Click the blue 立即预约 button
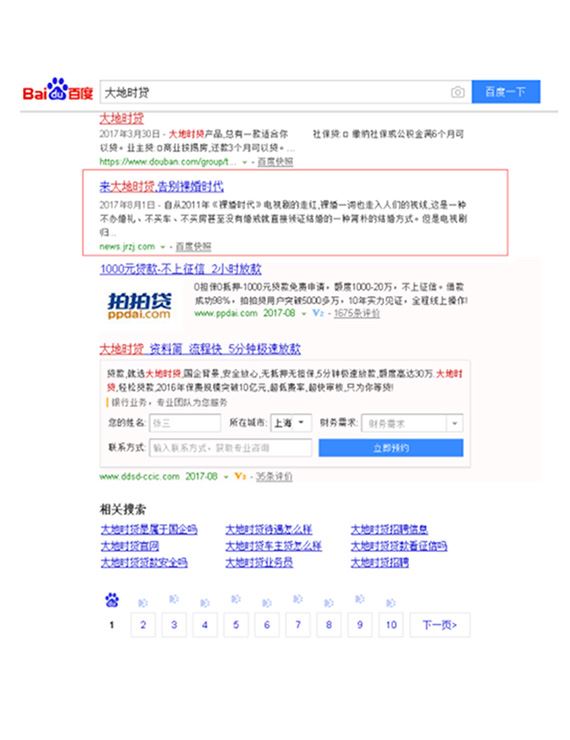570x740 pixels. point(391,447)
